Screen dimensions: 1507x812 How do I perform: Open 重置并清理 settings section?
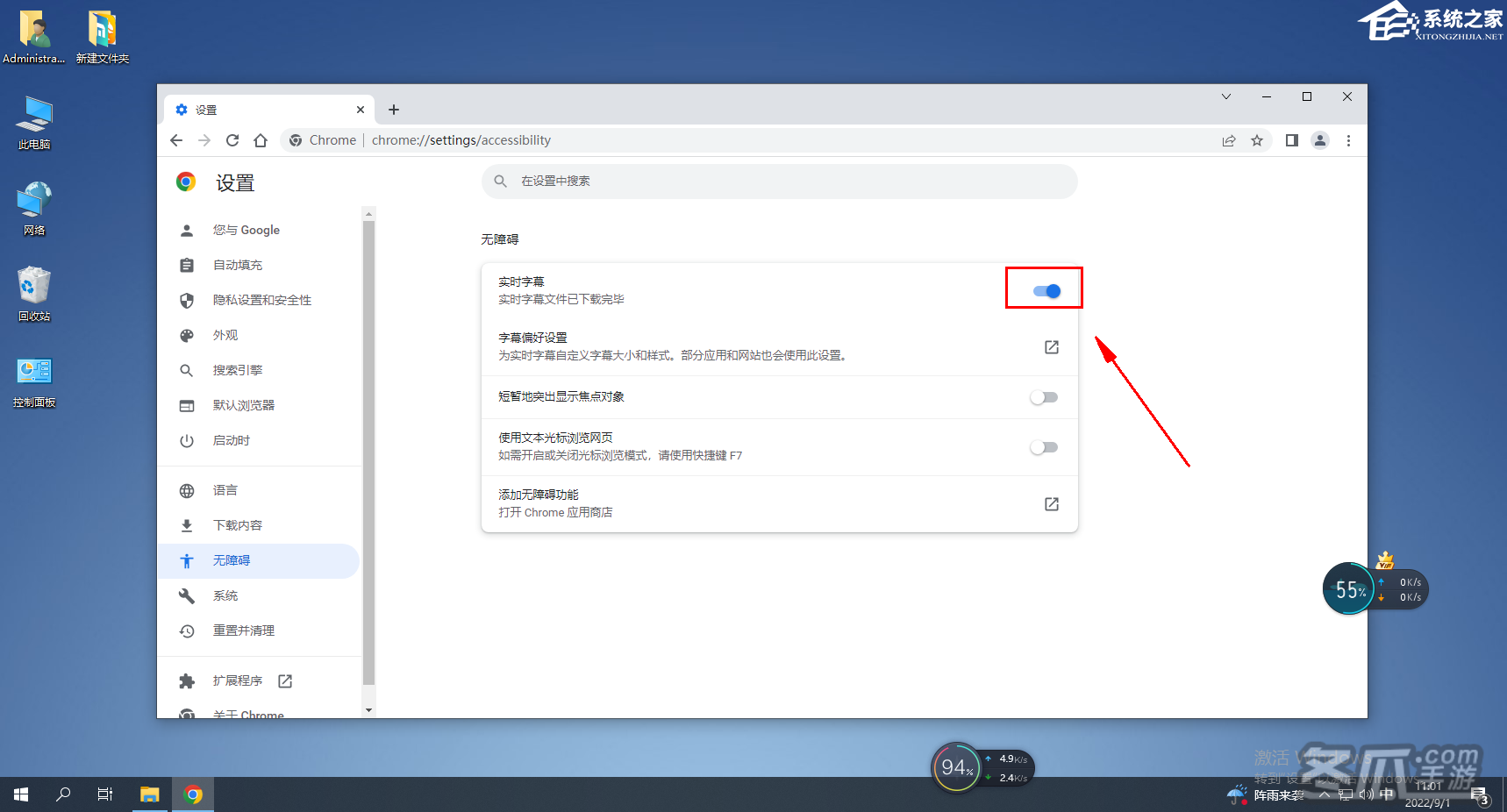[x=259, y=630]
